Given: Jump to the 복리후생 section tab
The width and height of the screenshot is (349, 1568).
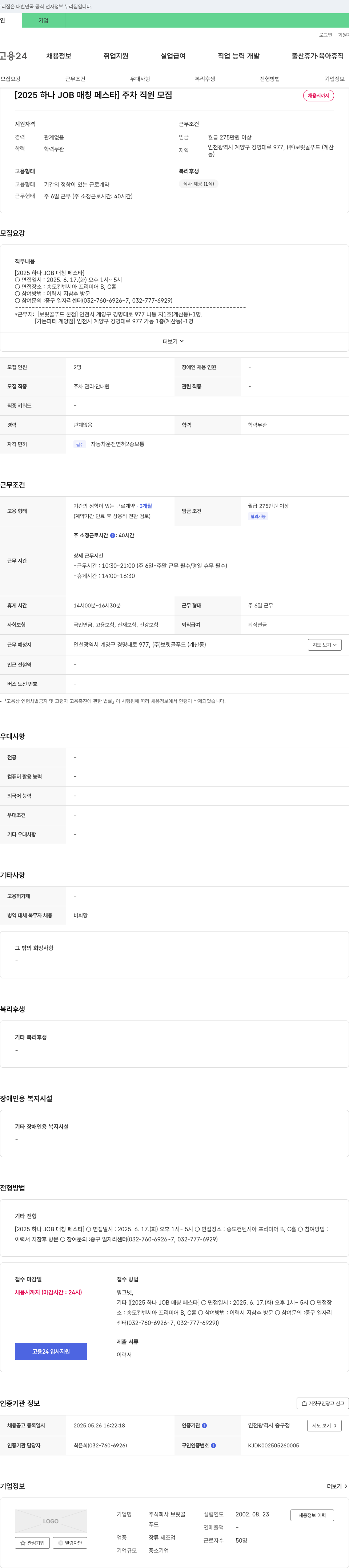Looking at the screenshot, I should 205,79.
